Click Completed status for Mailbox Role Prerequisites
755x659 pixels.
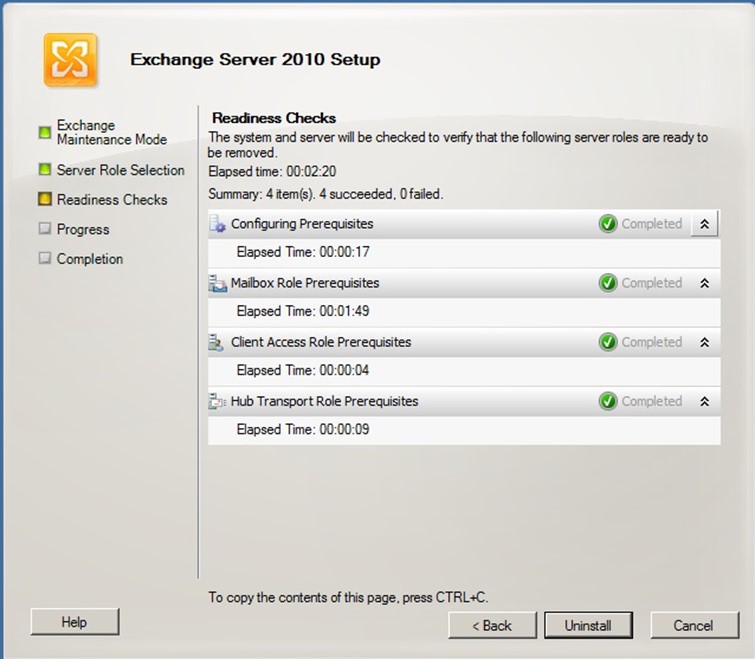point(651,283)
